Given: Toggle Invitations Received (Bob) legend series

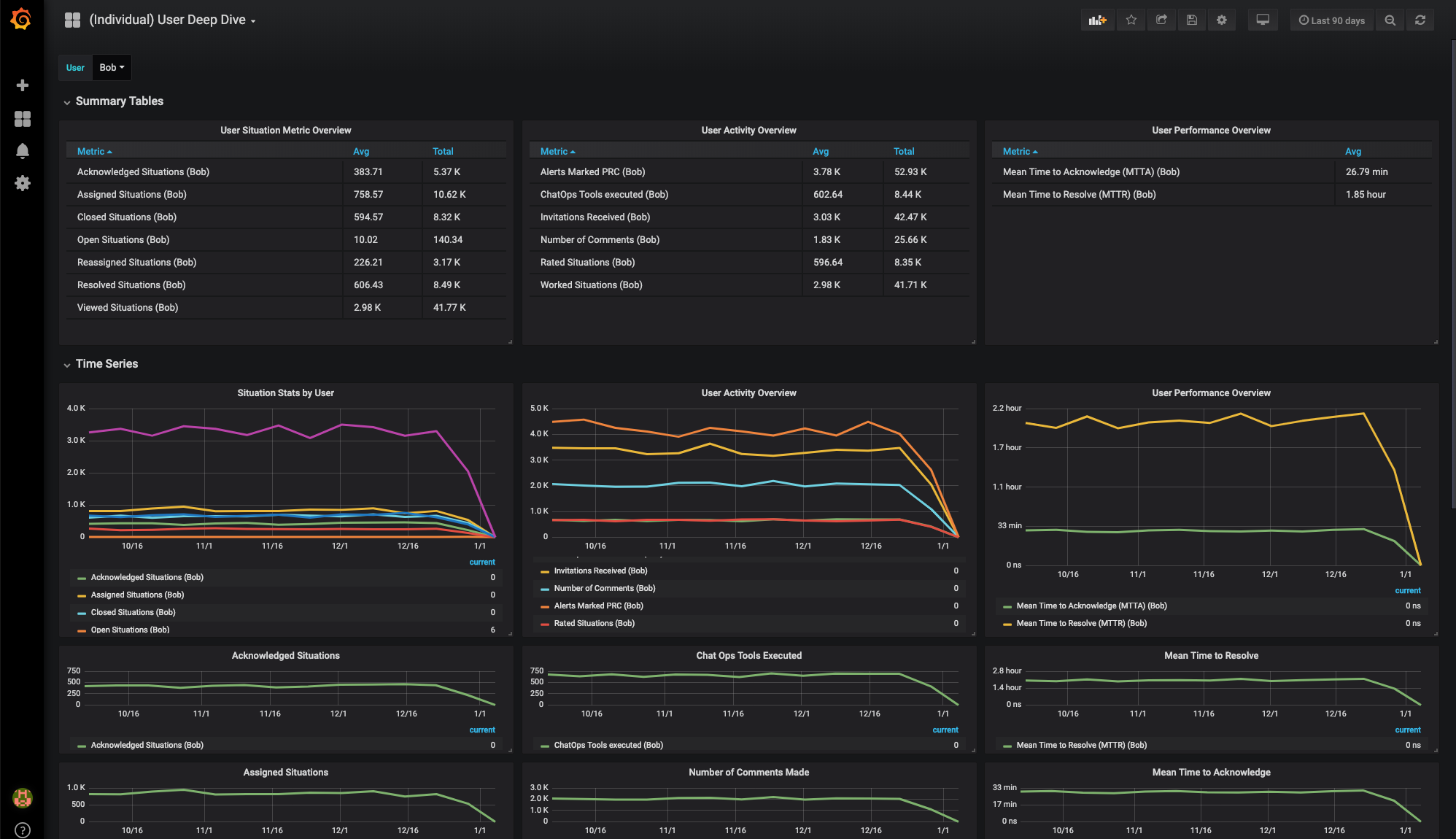Looking at the screenshot, I should click(x=600, y=571).
